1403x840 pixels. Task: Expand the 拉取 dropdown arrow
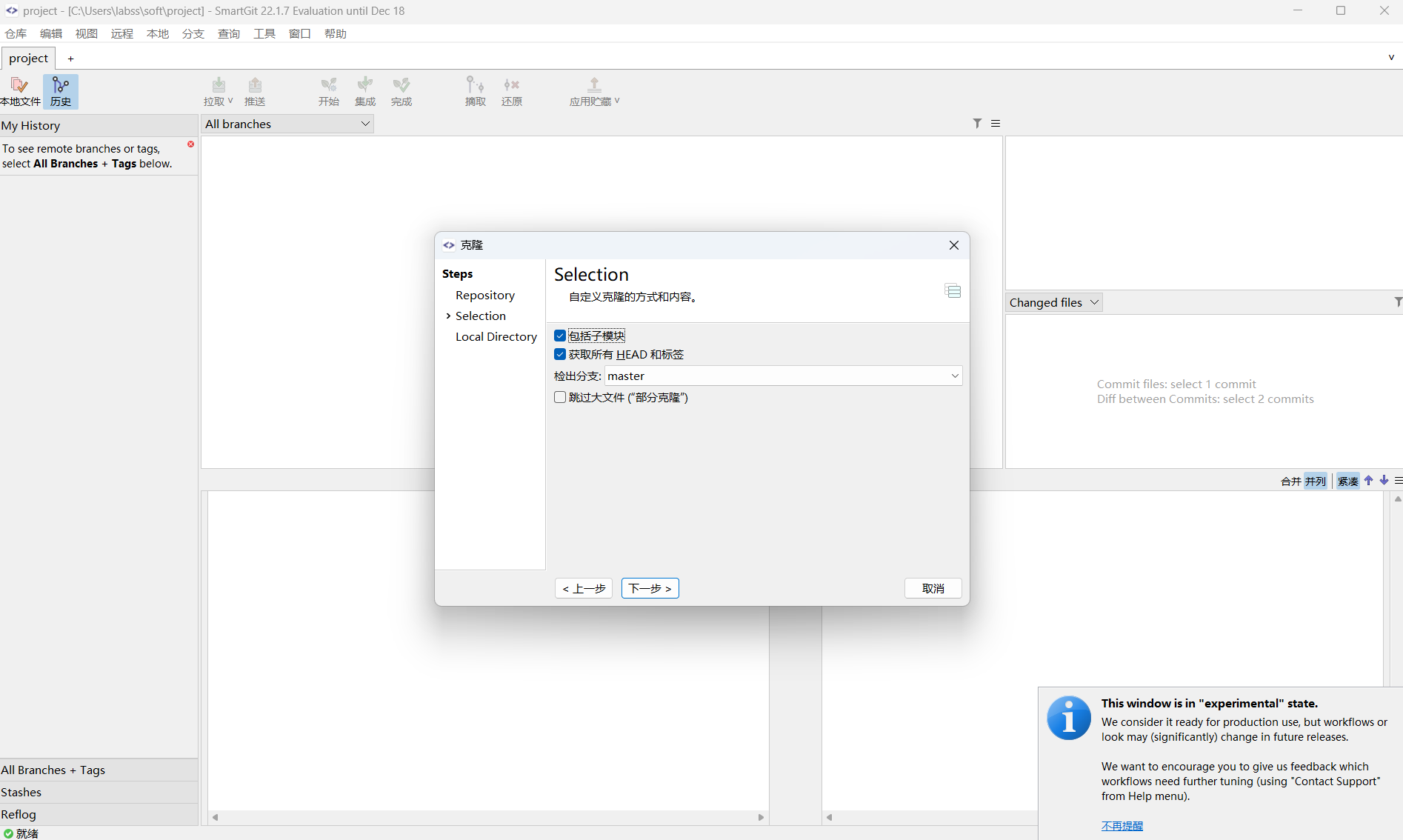pyautogui.click(x=230, y=101)
